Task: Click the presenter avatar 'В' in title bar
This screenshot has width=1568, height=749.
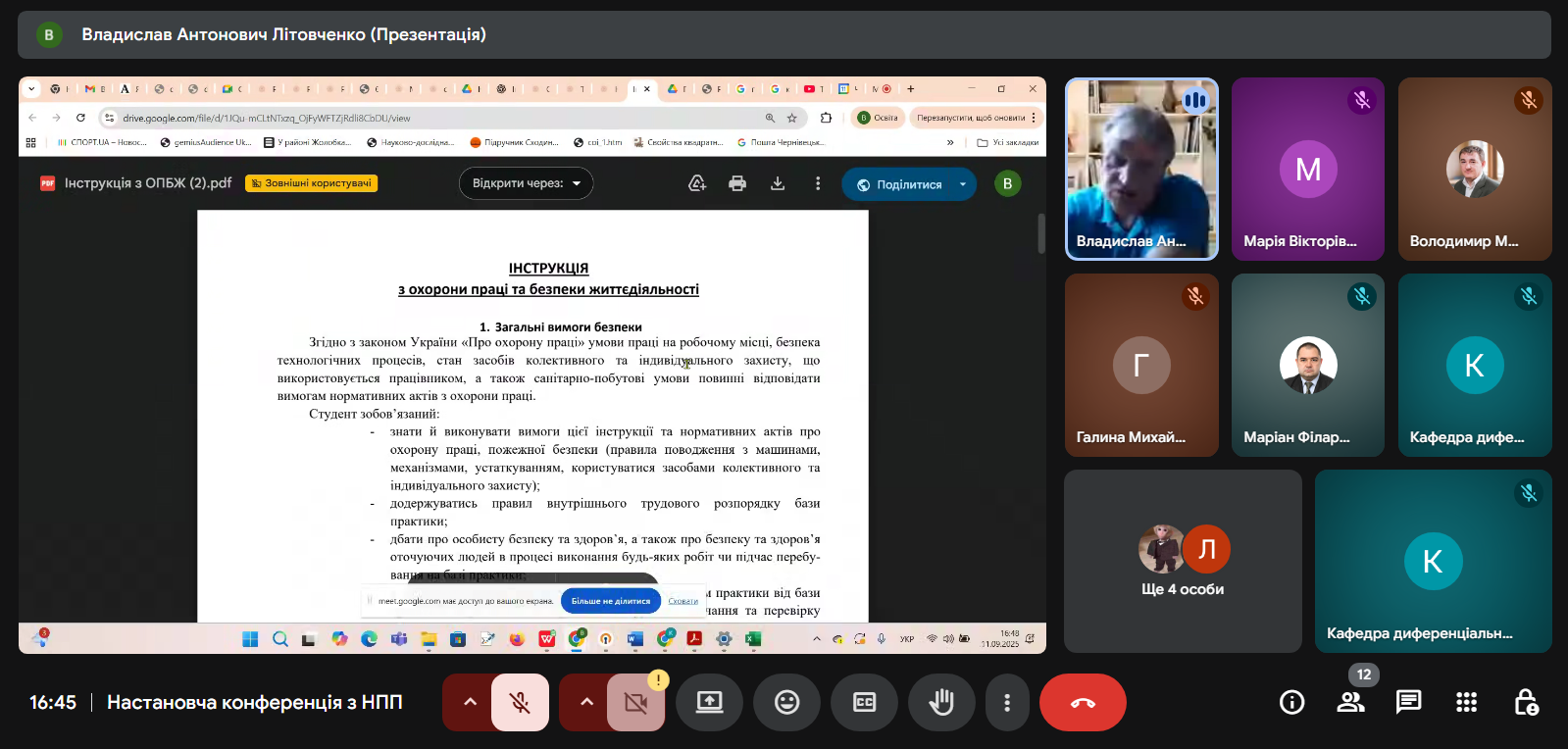Action: (49, 35)
